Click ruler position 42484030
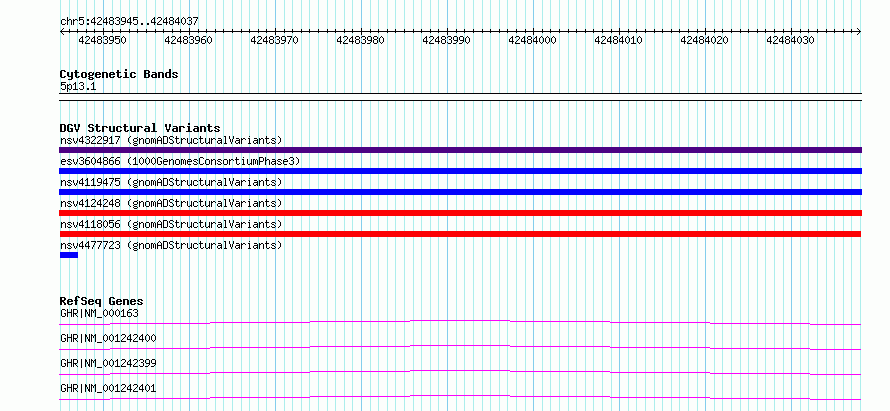Image resolution: width=890 pixels, height=411 pixels. point(791,40)
